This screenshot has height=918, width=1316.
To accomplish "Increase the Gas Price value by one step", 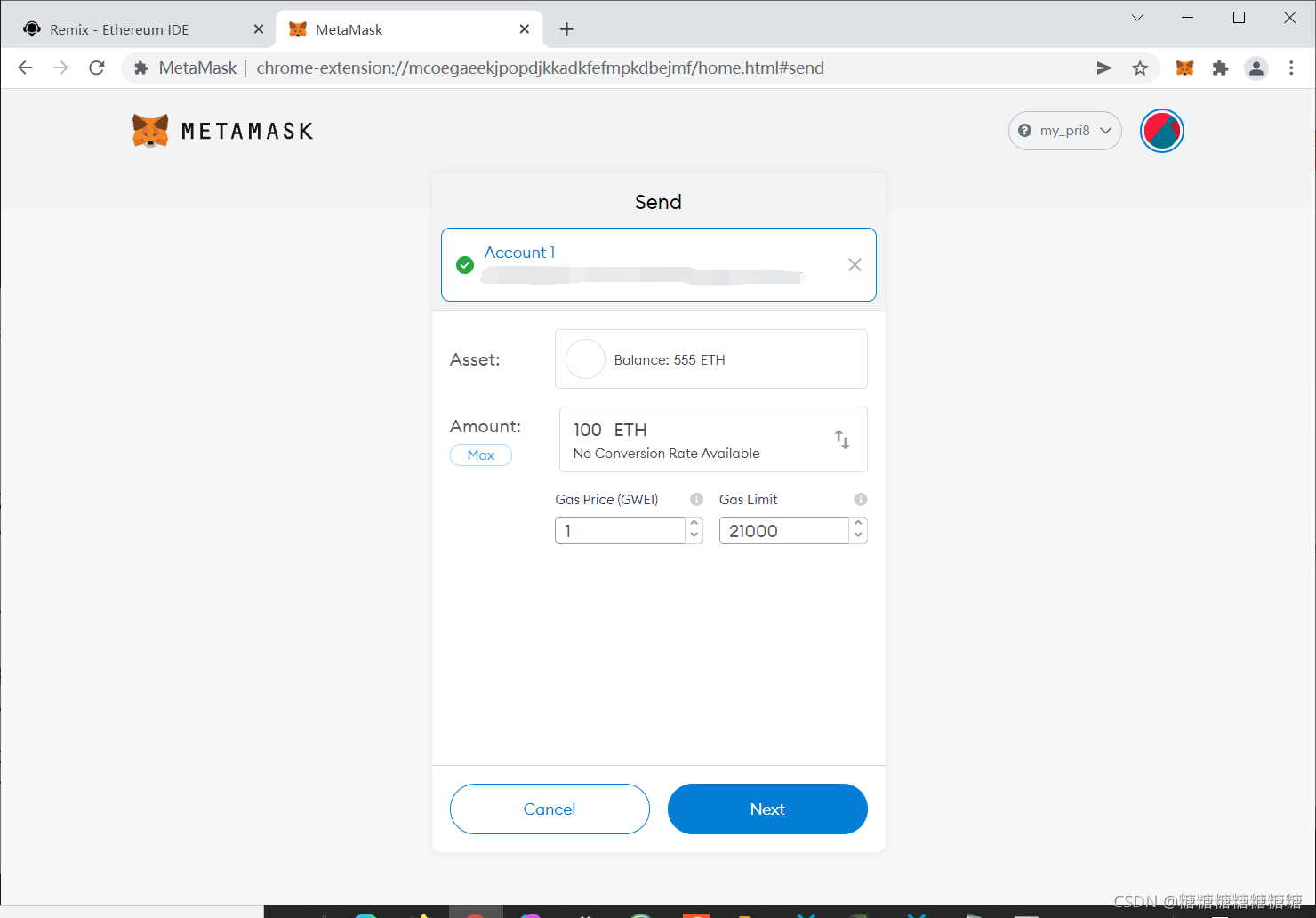I will [694, 524].
